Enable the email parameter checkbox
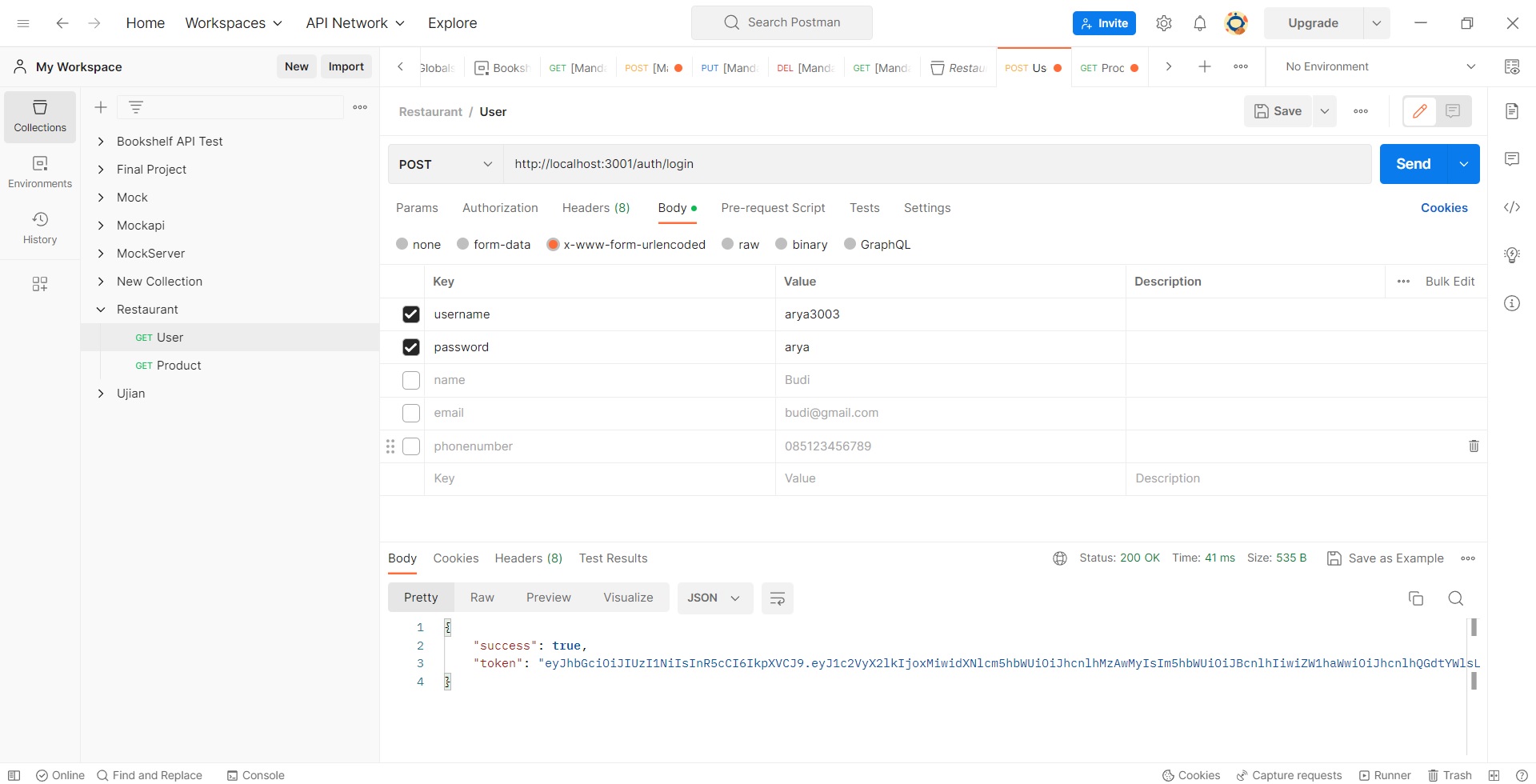This screenshot has height=784, width=1536. point(411,413)
